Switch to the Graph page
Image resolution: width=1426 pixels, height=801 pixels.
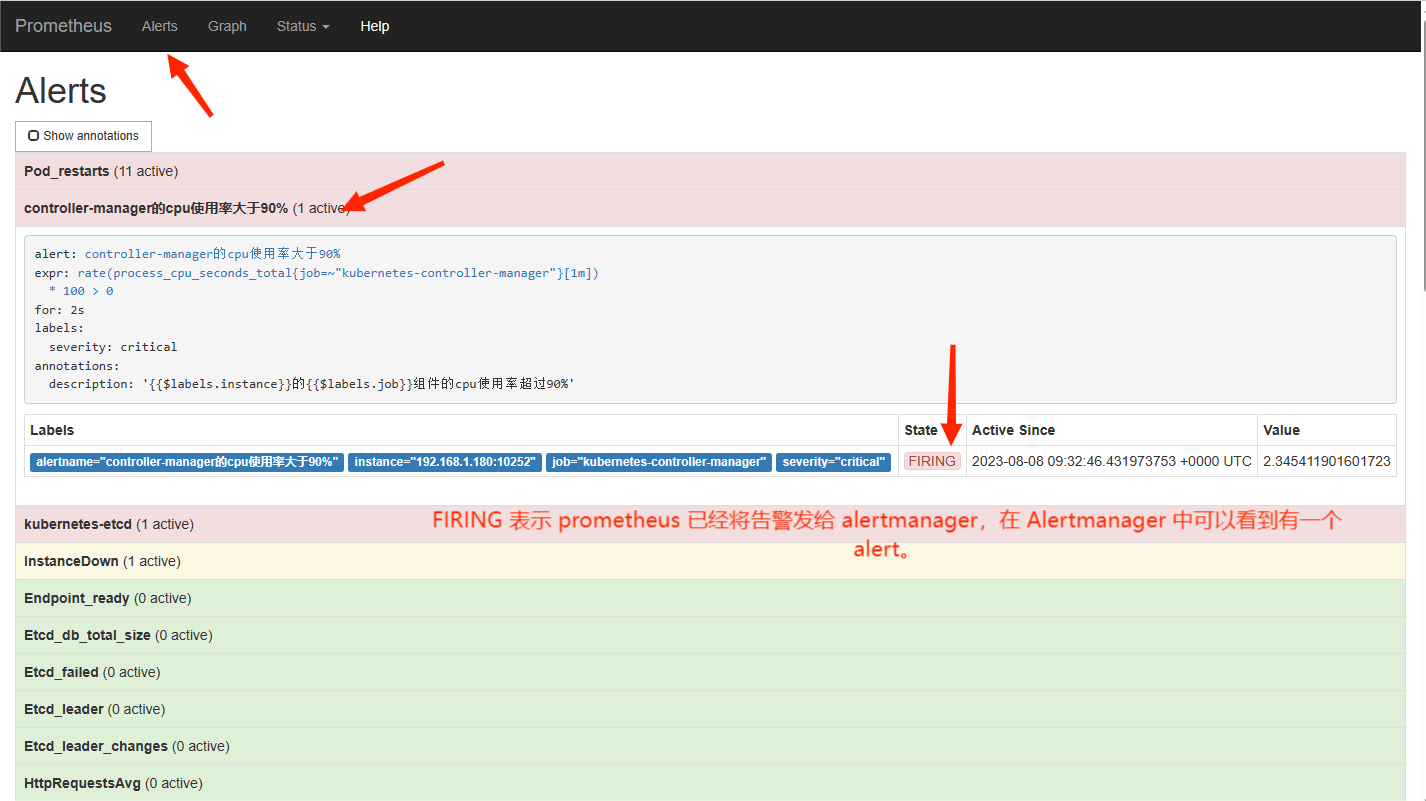pos(227,26)
